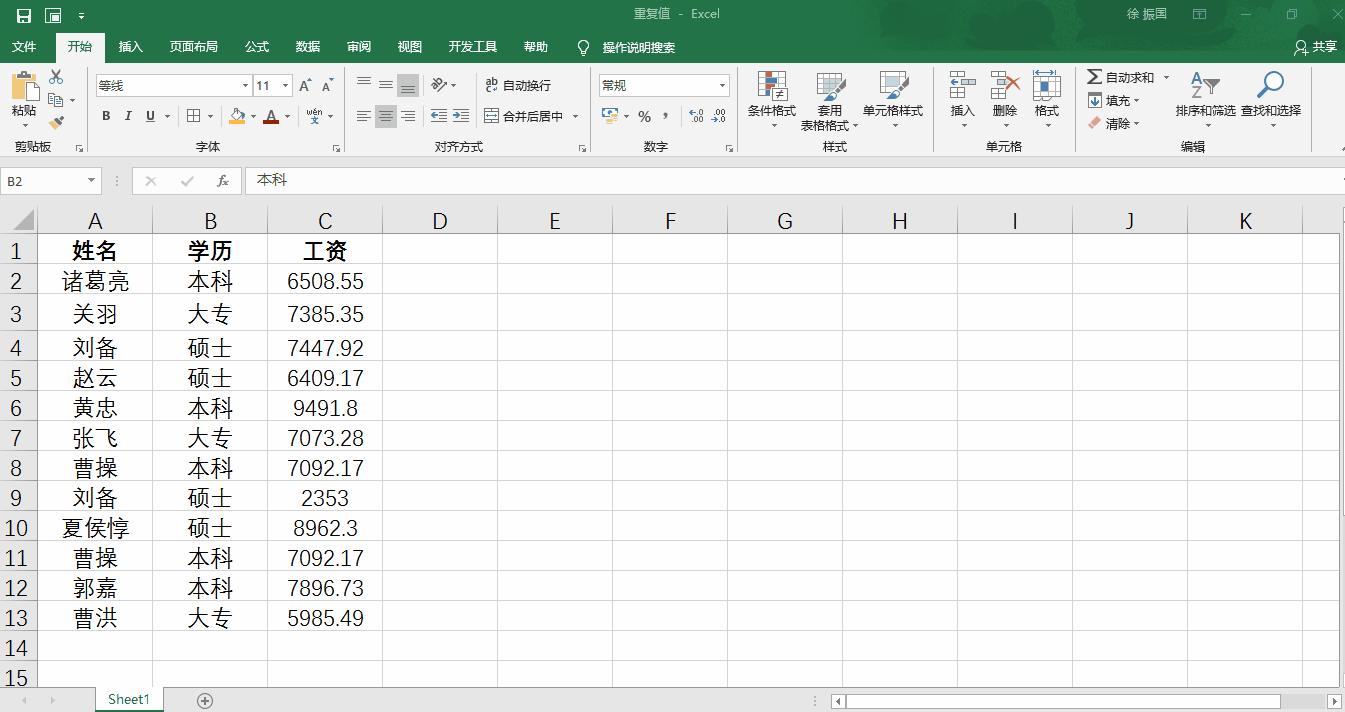Click the 自动求和 AutoSum icon
The width and height of the screenshot is (1345, 712).
click(x=1096, y=75)
